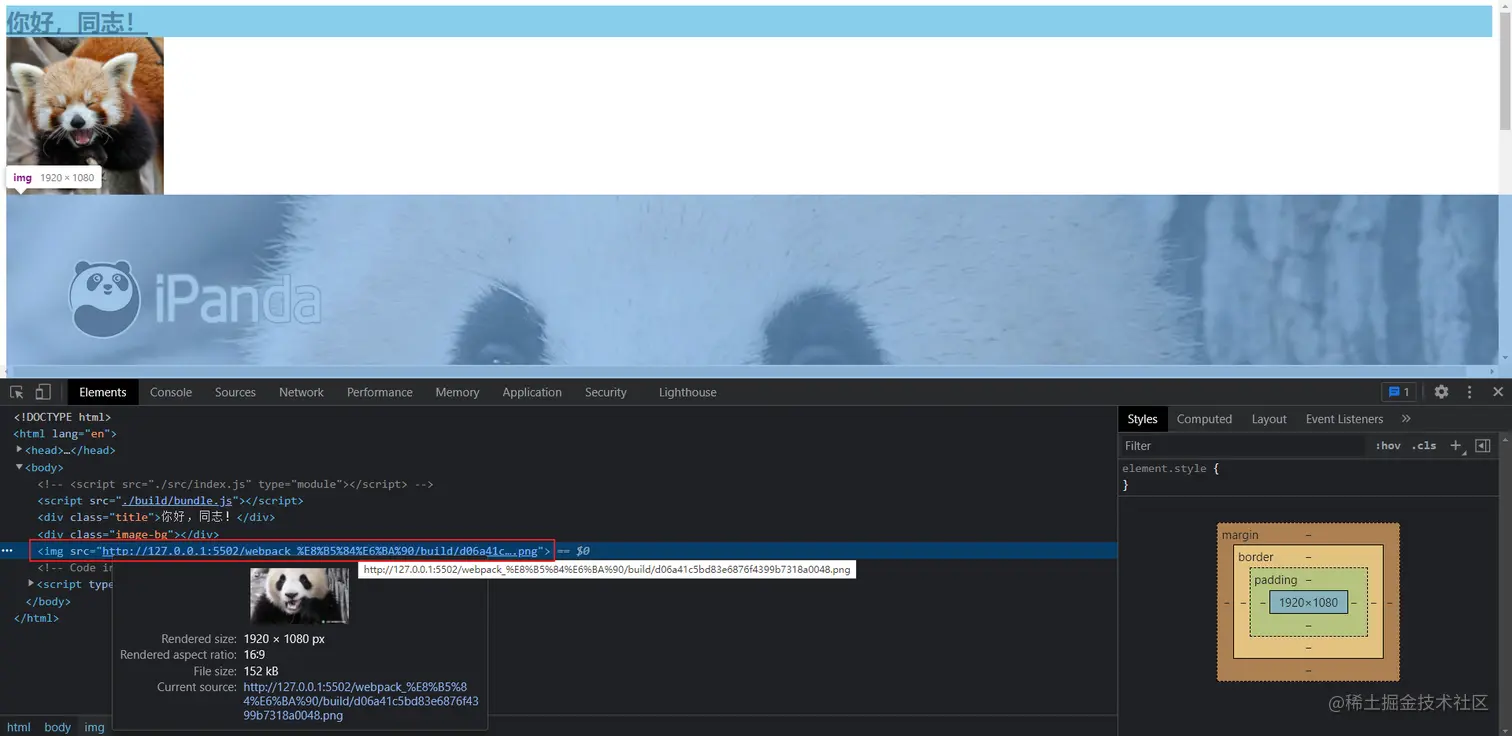The height and width of the screenshot is (736, 1512).
Task: Open more panels with the chevron arrow
Action: [x=1405, y=419]
